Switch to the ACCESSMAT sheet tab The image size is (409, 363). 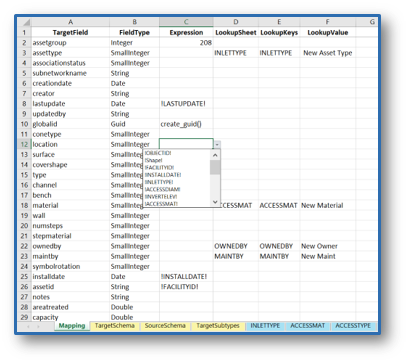coord(307,326)
